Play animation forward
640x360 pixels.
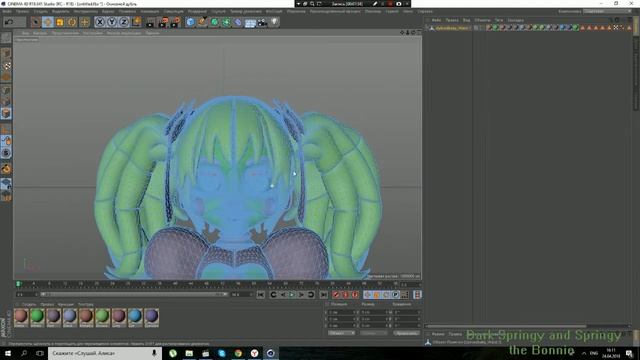tap(292, 295)
